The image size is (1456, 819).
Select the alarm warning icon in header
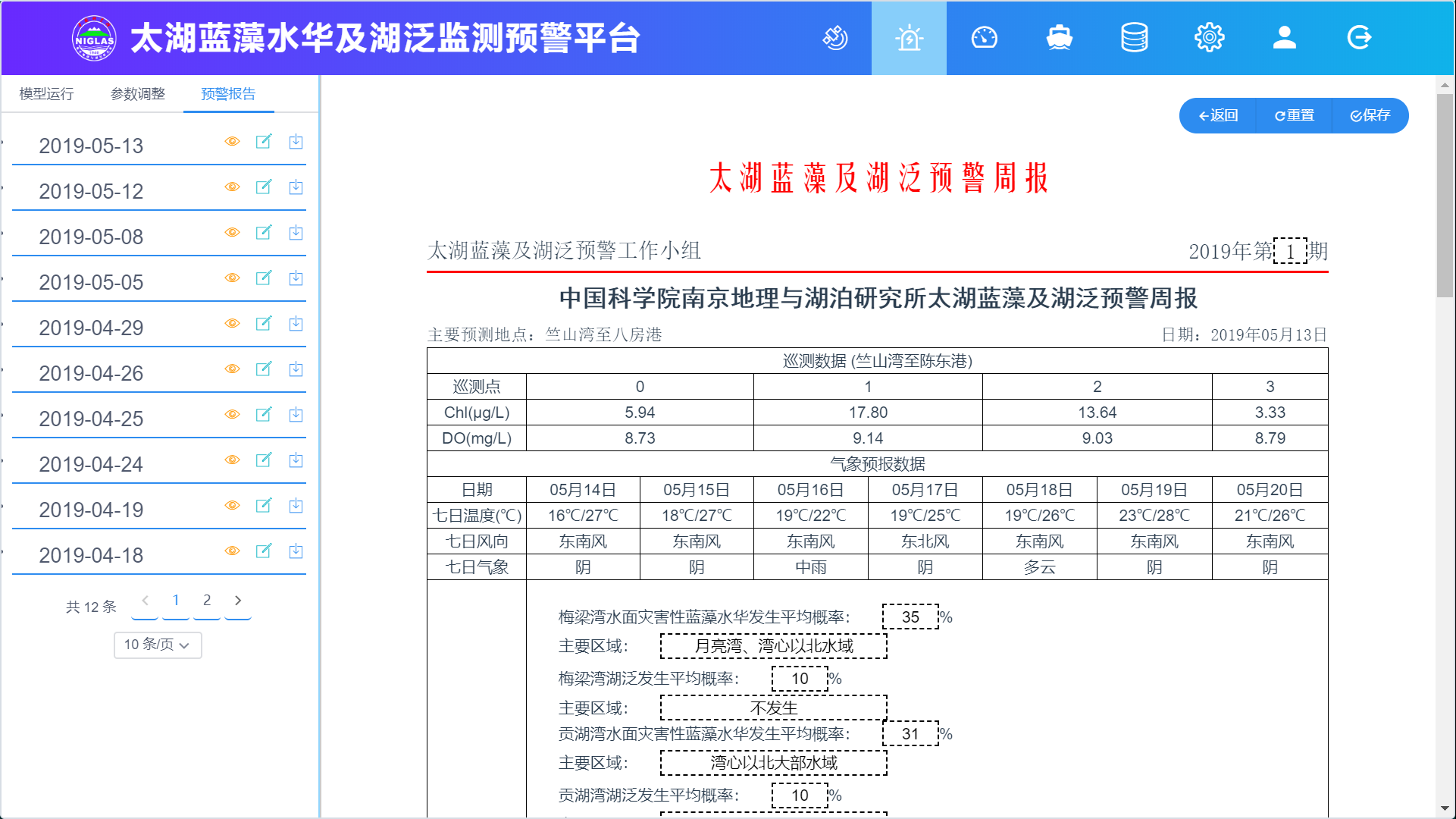(909, 37)
